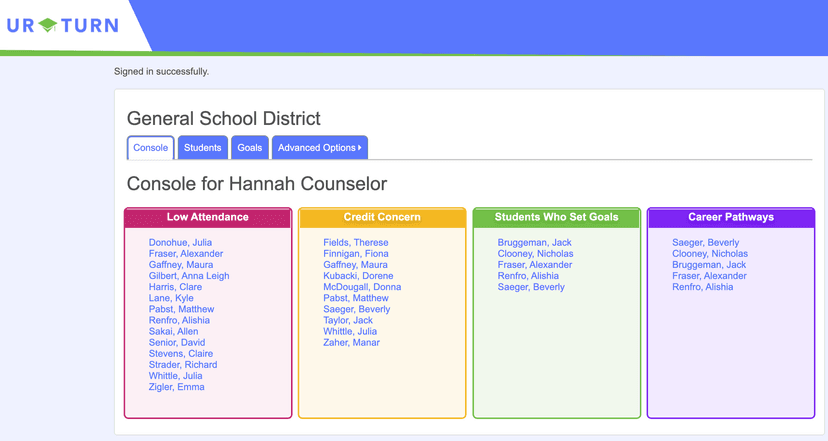This screenshot has width=828, height=441.
Task: Select the Students Who Set Goals header
Action: click(556, 217)
